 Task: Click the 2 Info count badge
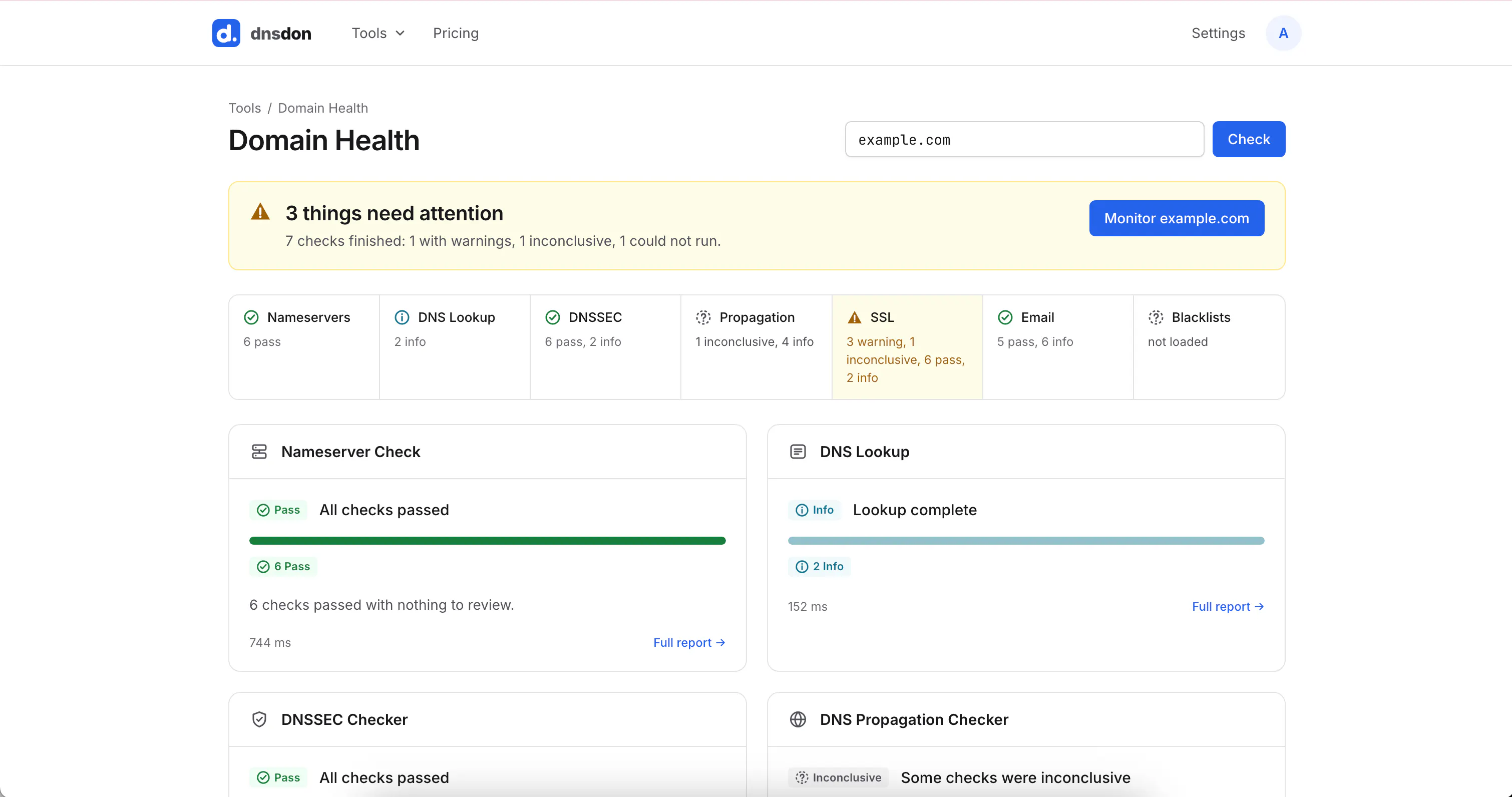[820, 566]
